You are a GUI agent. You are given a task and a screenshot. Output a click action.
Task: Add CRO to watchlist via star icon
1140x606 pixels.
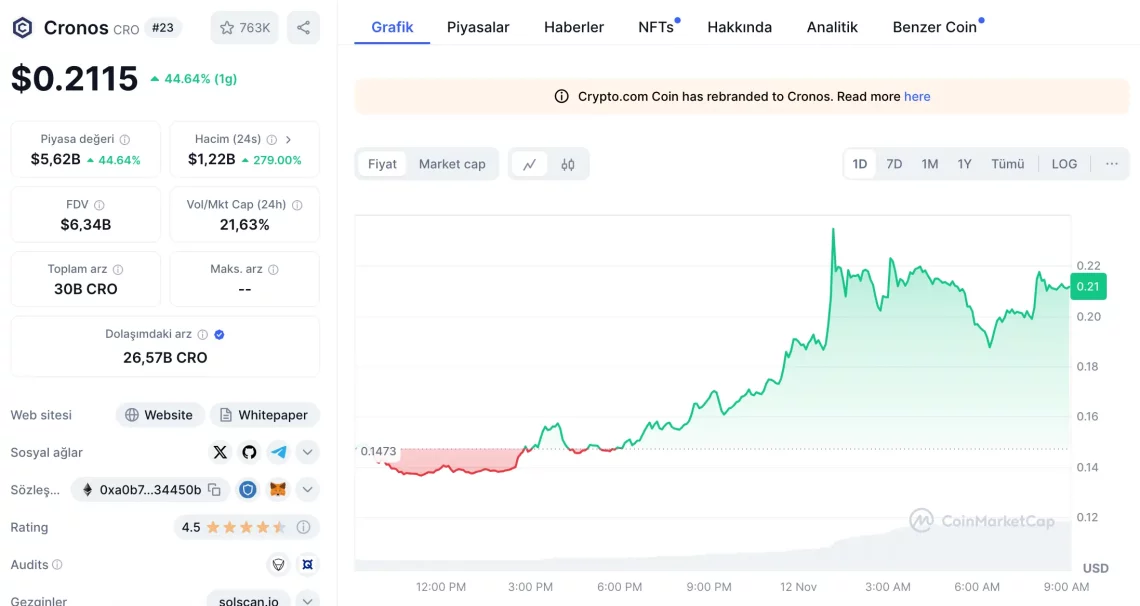click(226, 27)
